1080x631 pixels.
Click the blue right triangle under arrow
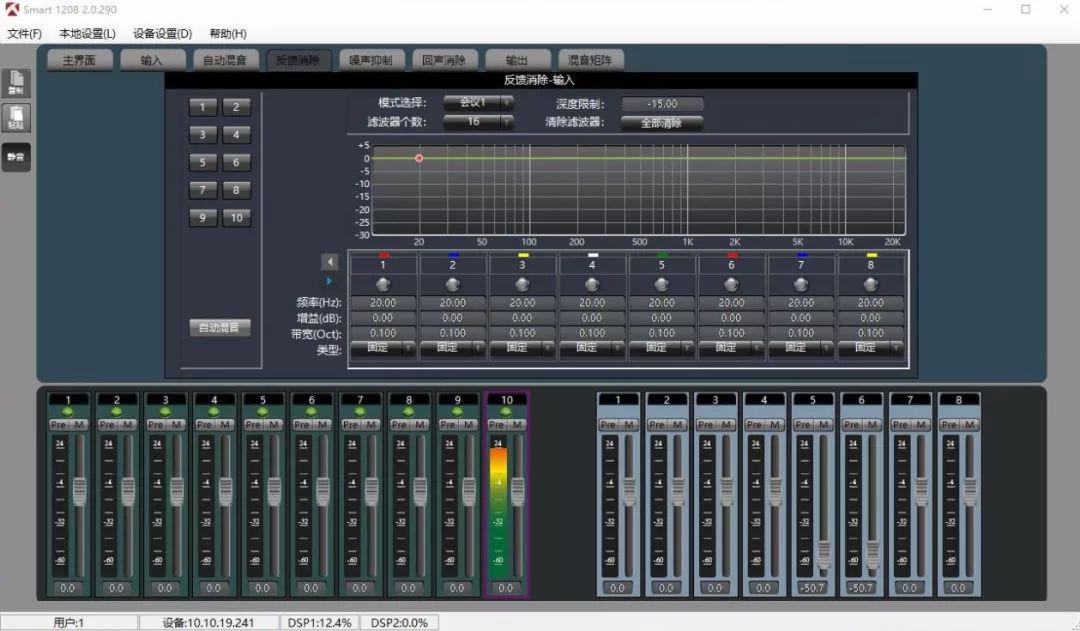[329, 281]
